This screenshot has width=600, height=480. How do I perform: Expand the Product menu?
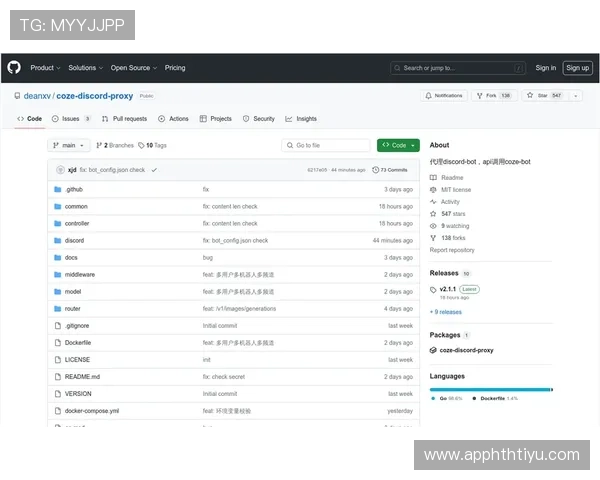45,68
